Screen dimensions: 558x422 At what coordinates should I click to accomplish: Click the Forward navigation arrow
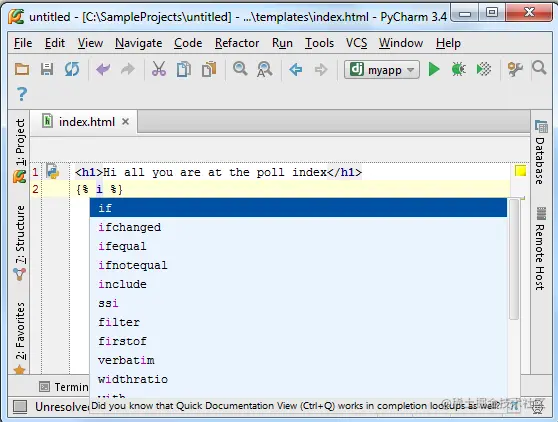(x=321, y=69)
